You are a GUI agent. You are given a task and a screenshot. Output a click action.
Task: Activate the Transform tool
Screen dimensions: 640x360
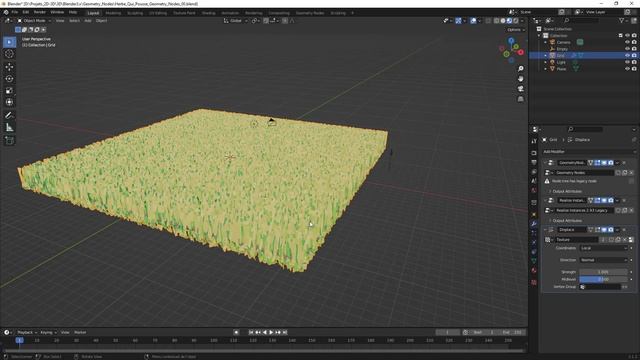(x=9, y=102)
